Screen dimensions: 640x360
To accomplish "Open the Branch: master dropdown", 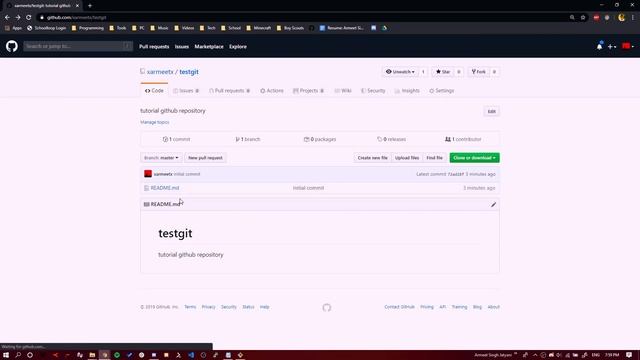I will [x=161, y=158].
